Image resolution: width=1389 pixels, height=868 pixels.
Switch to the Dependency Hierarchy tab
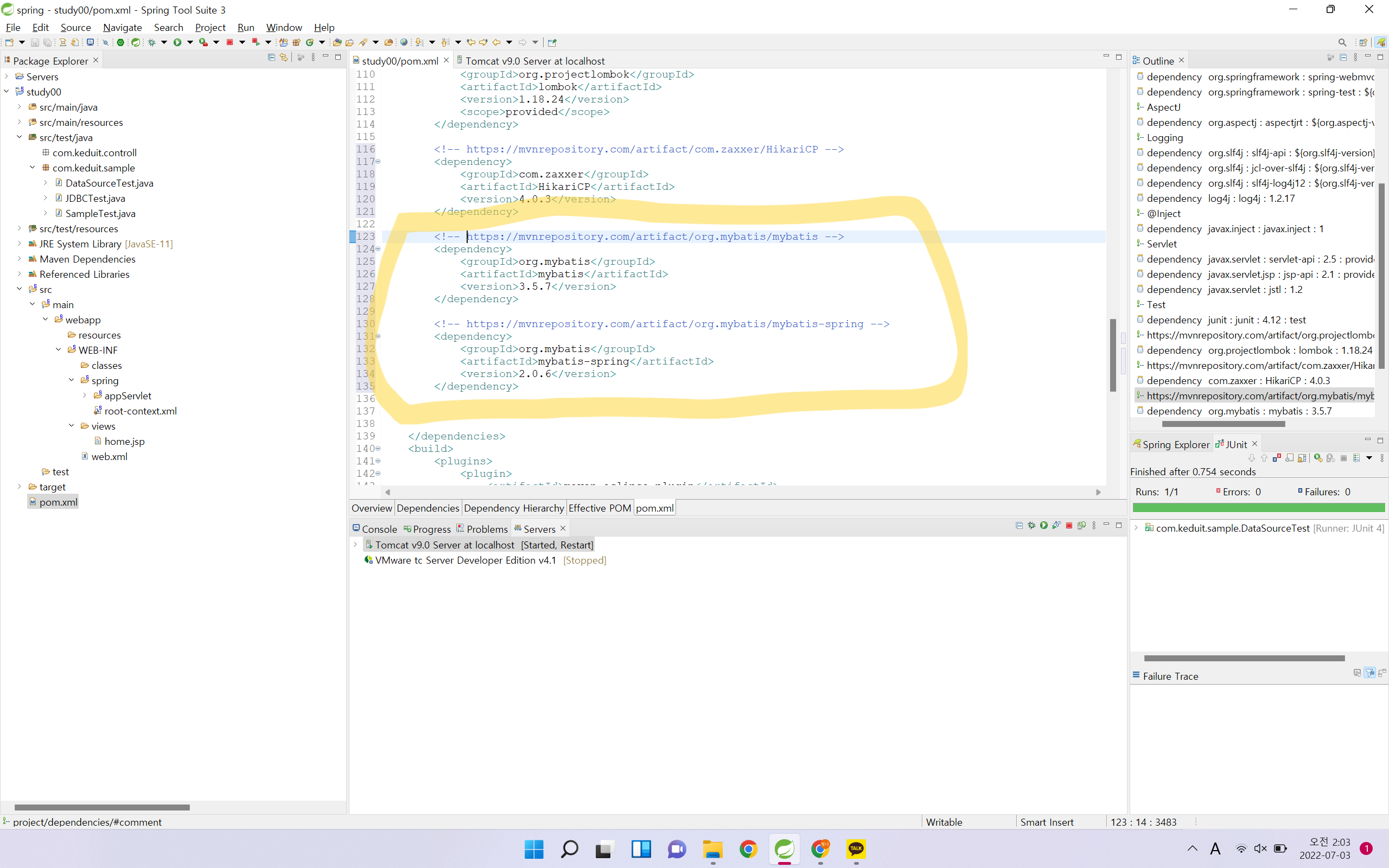(513, 507)
